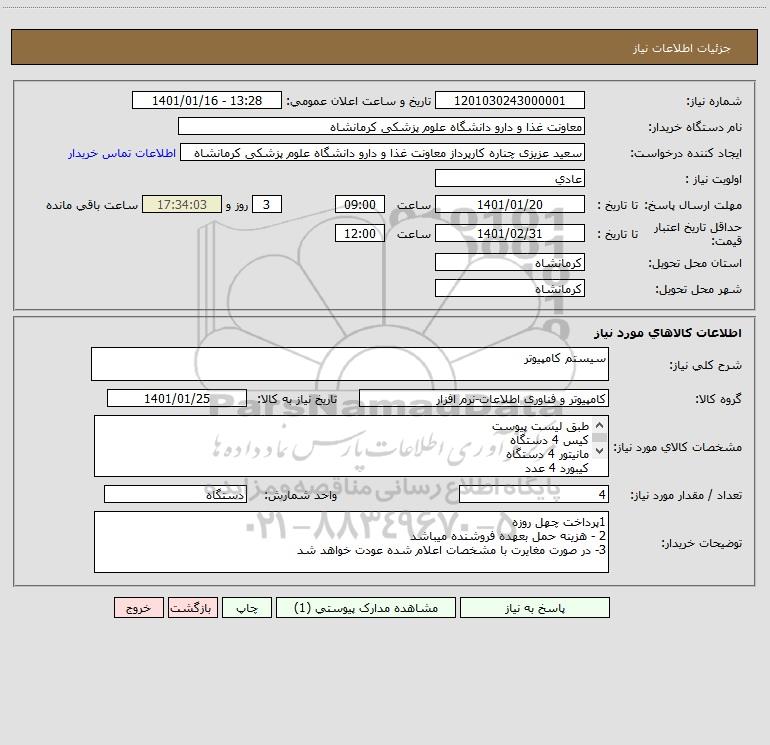The height and width of the screenshot is (745, 770).
Task: Open اطلاعات تماس خریدار link
Action: tap(122, 153)
